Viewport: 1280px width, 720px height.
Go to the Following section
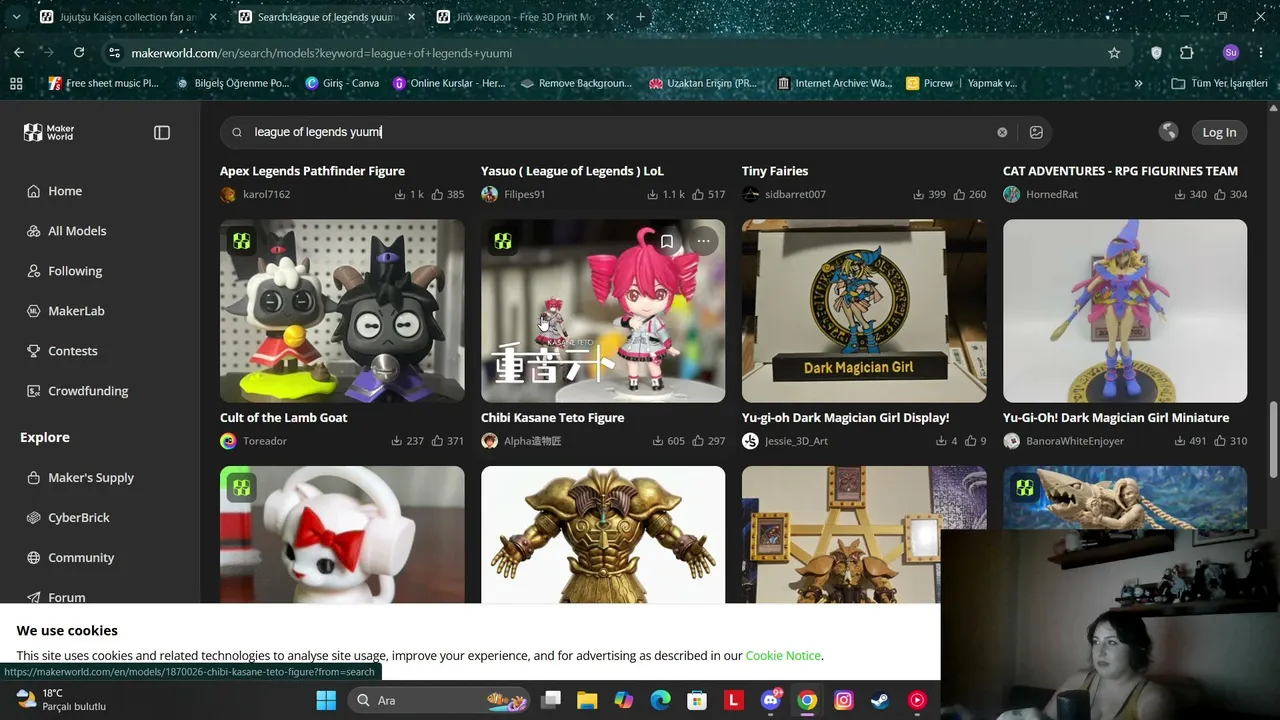coord(75,271)
